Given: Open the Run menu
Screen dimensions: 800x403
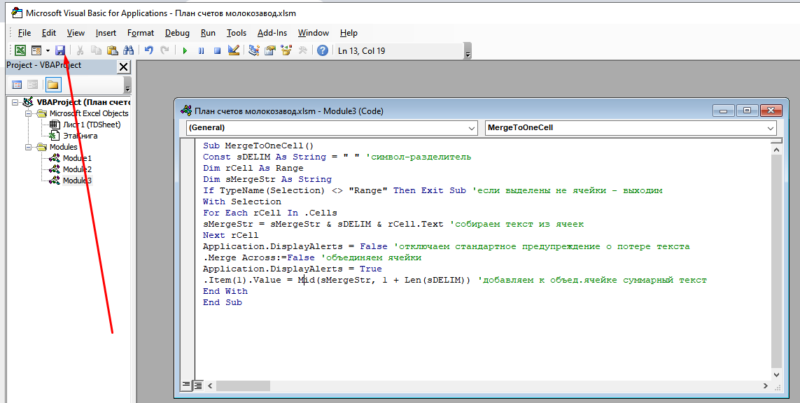Looking at the screenshot, I should 208,33.
